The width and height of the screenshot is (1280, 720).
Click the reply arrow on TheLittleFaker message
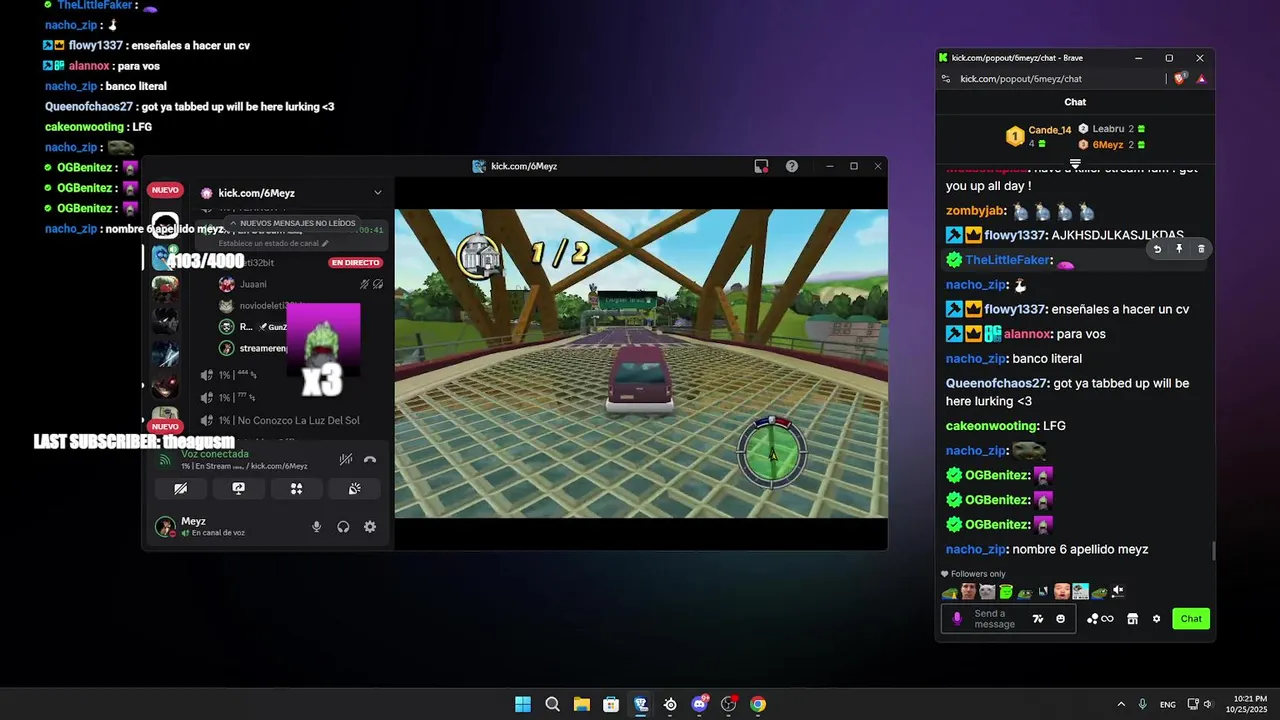1157,249
